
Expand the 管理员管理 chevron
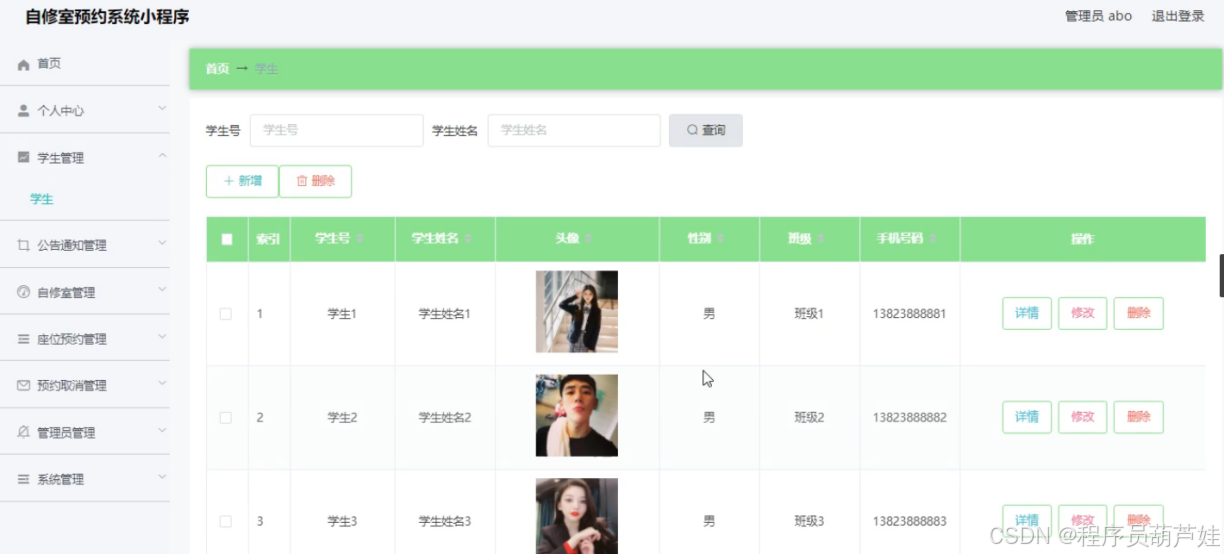(x=162, y=430)
